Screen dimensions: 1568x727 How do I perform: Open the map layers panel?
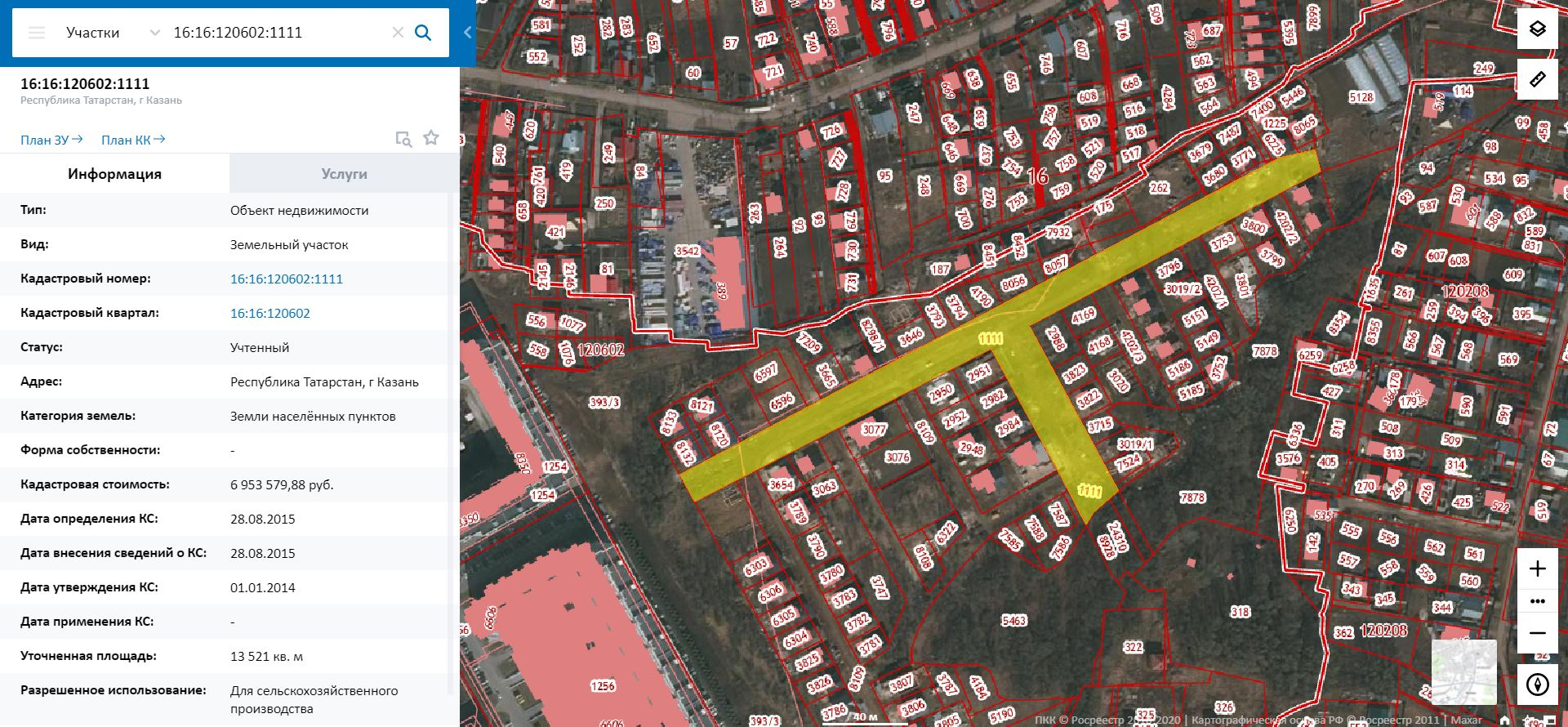click(x=1538, y=29)
